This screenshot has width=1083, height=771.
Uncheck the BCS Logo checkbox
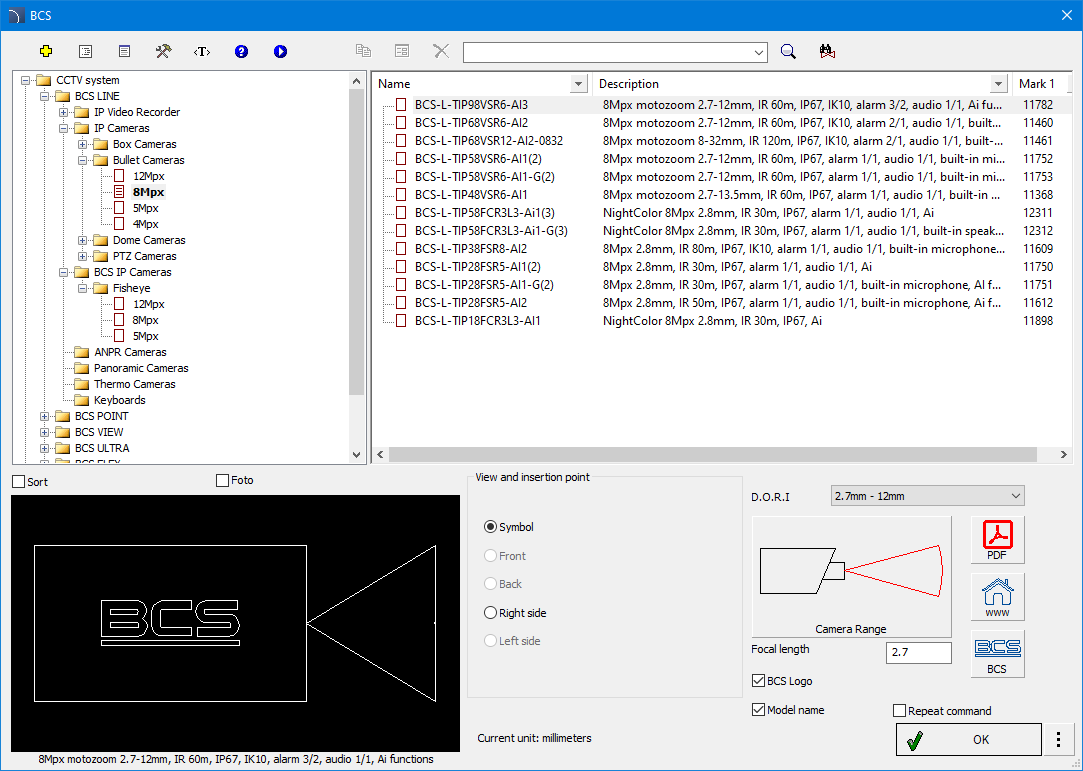pos(758,681)
